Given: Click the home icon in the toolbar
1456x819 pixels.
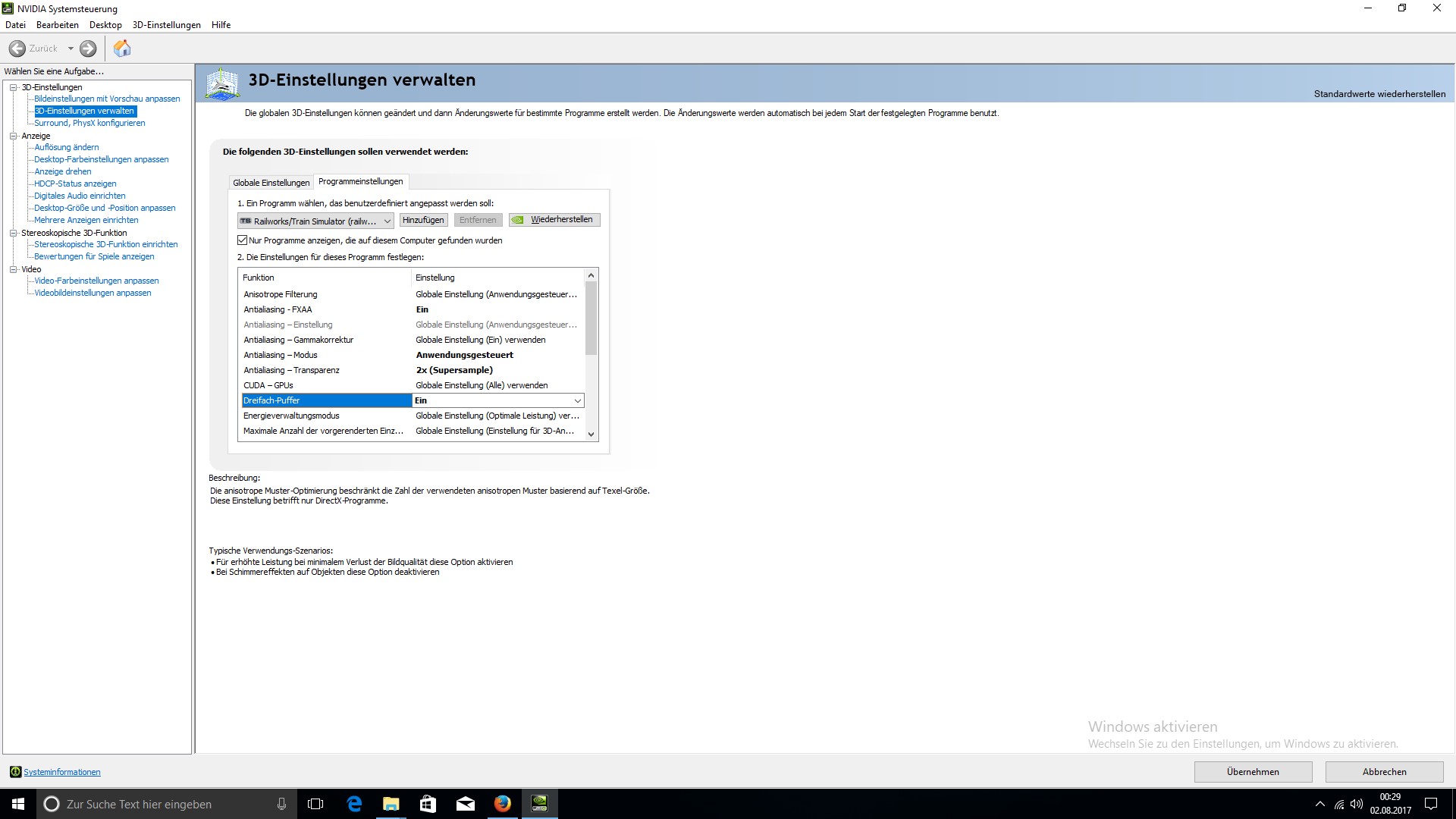Looking at the screenshot, I should point(122,49).
